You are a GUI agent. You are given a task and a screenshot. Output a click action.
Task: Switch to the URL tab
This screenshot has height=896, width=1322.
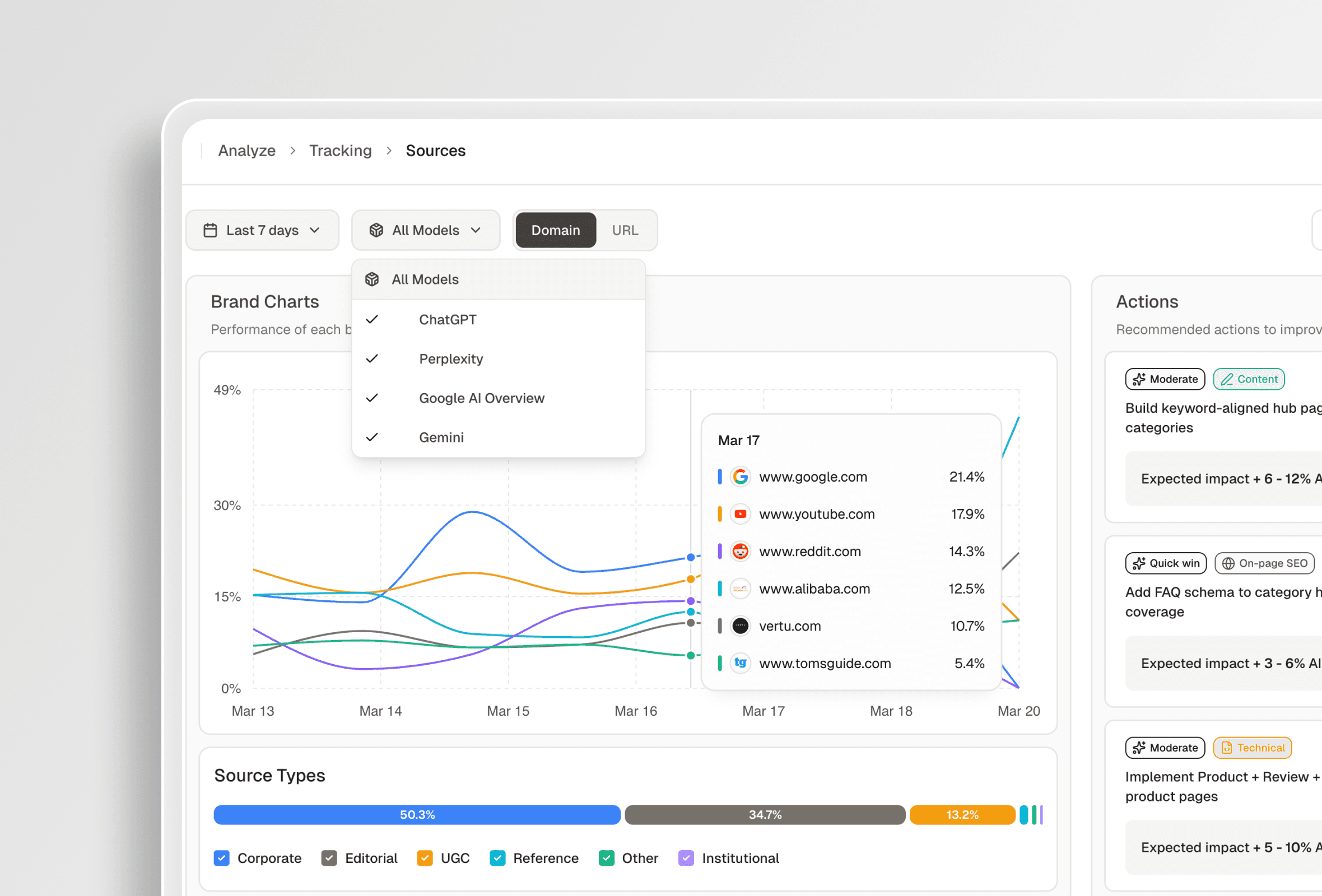click(625, 230)
